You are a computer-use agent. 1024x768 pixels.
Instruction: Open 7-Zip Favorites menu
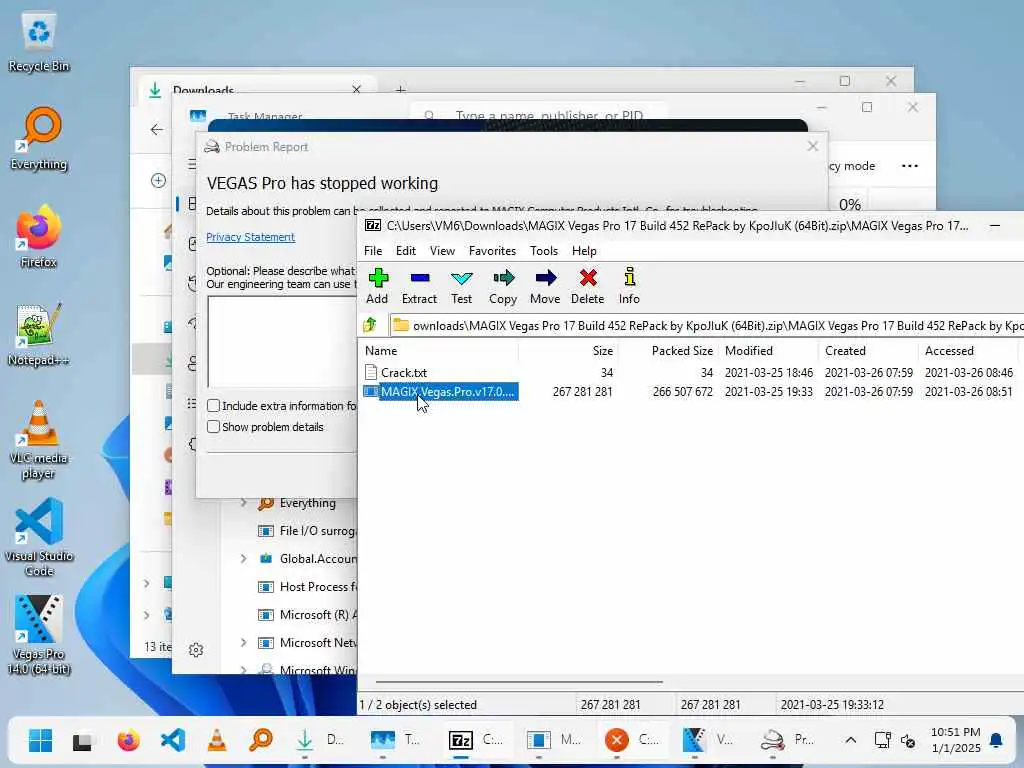pyautogui.click(x=492, y=251)
